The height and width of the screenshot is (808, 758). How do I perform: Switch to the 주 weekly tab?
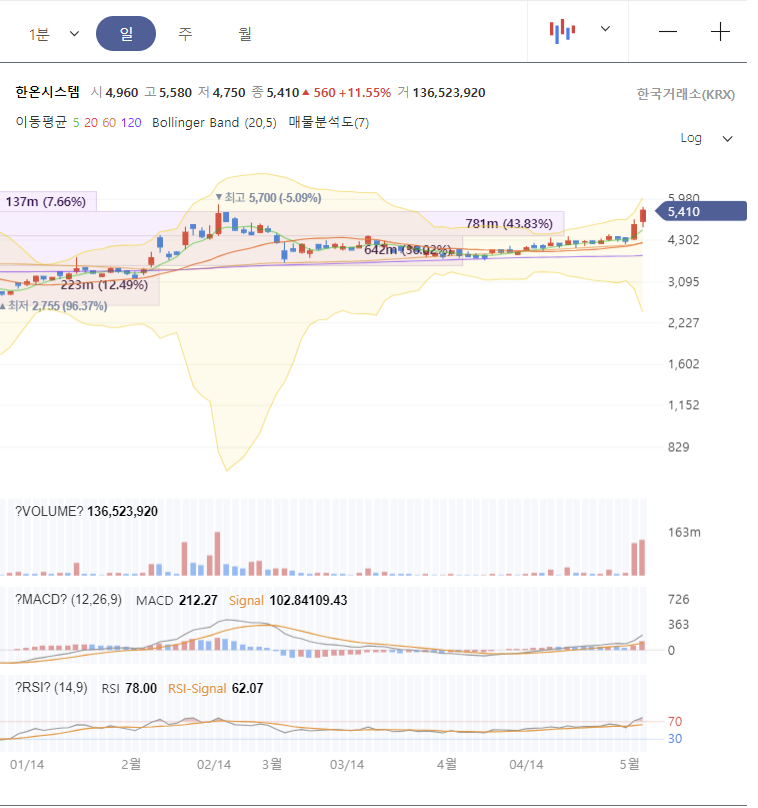(x=185, y=34)
